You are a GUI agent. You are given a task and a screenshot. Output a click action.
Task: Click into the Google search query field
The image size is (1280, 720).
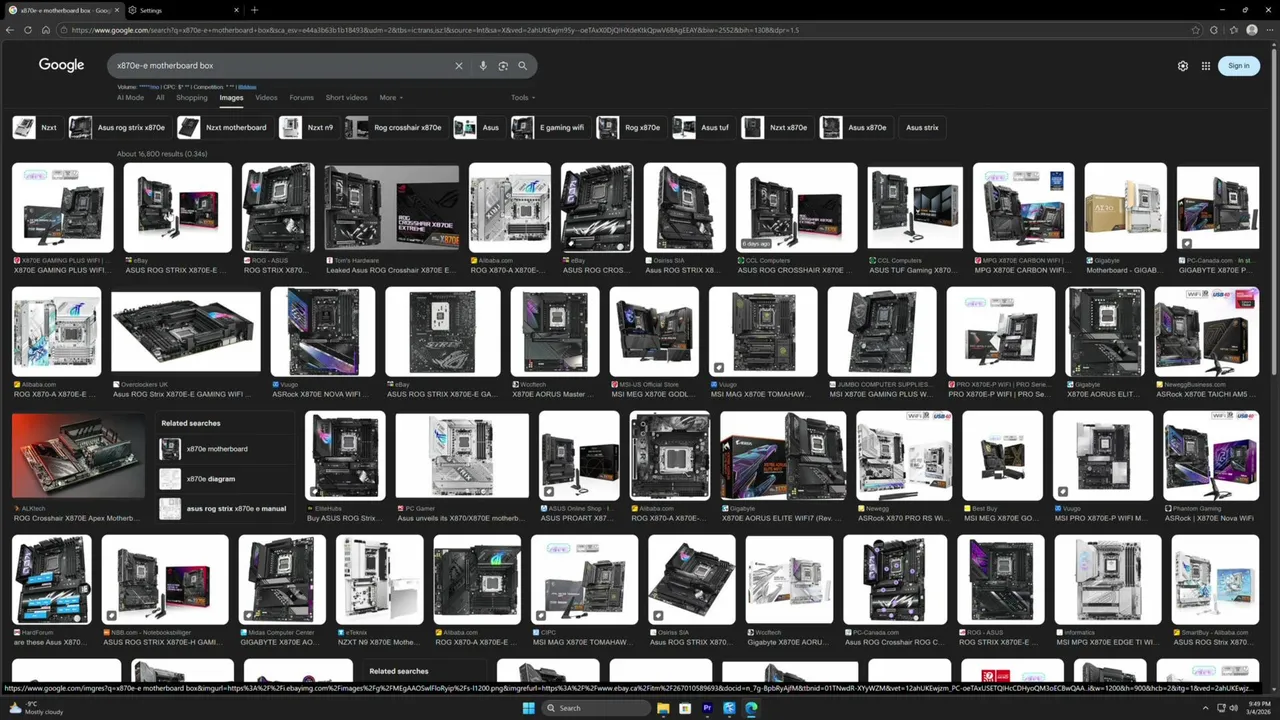coord(283,66)
